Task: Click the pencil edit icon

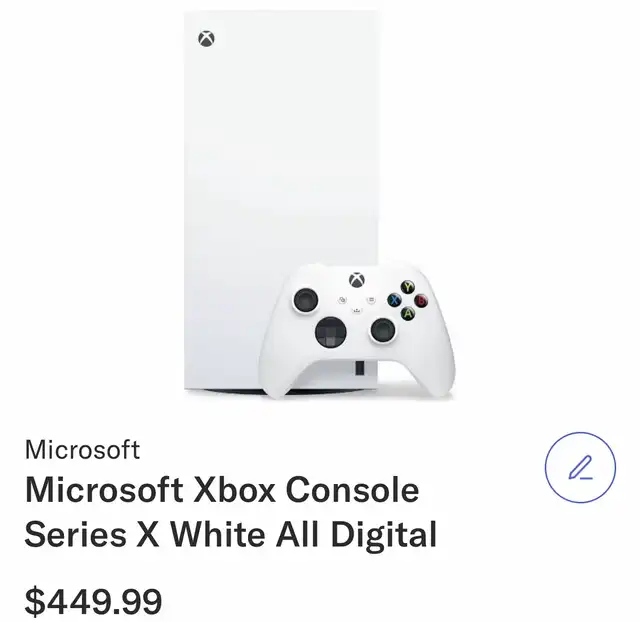Action: coord(580,467)
